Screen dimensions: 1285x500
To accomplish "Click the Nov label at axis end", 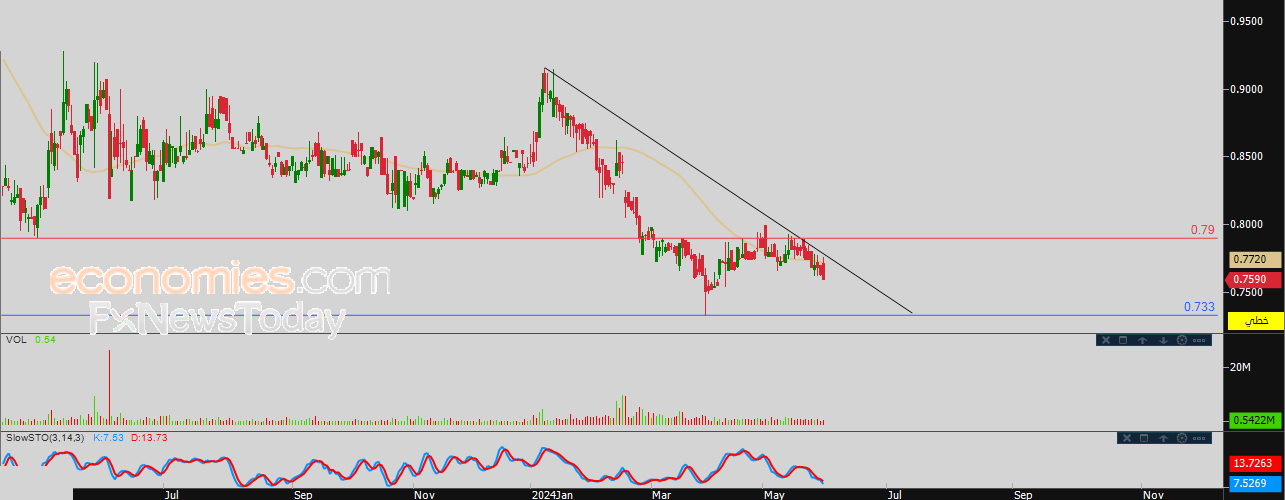I will [1152, 494].
